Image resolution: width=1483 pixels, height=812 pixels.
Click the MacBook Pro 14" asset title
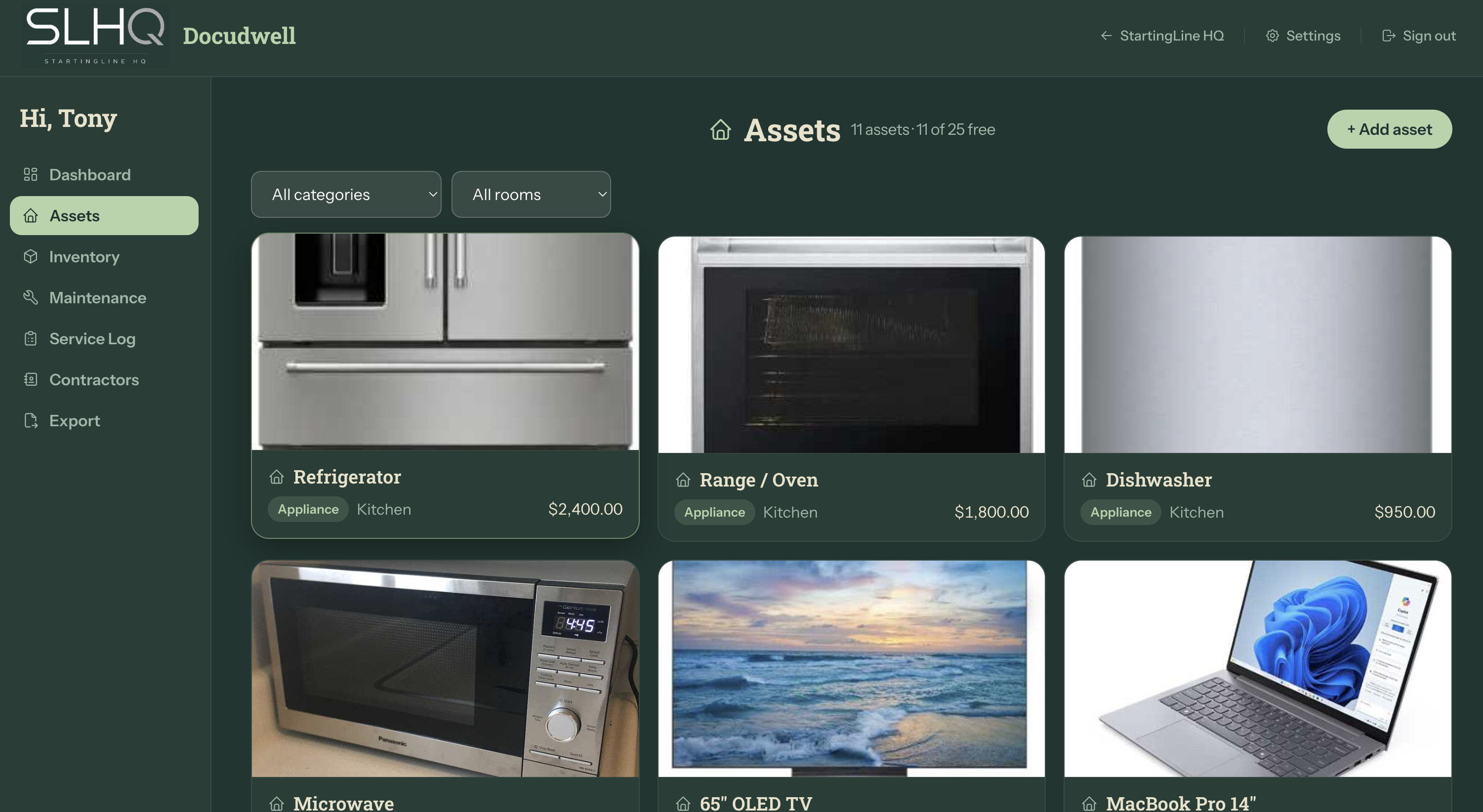(1181, 804)
